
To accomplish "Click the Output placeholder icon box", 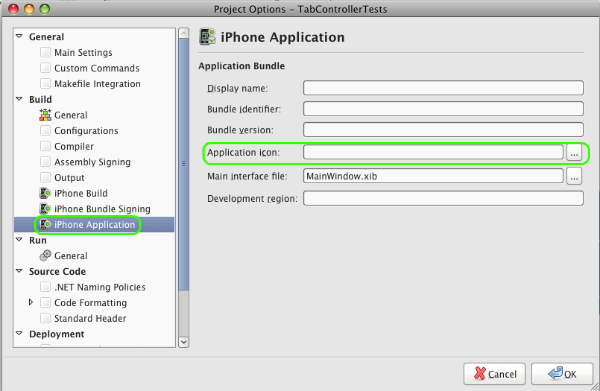I will tap(45, 178).
